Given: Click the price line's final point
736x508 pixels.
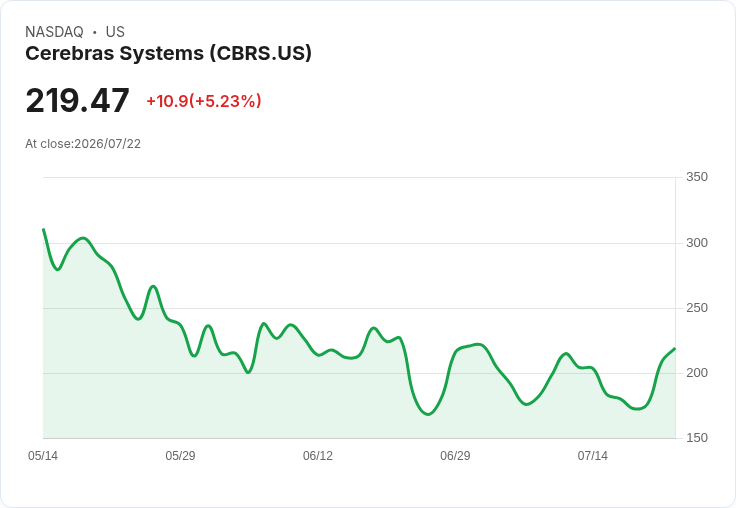Looking at the screenshot, I should coord(675,348).
